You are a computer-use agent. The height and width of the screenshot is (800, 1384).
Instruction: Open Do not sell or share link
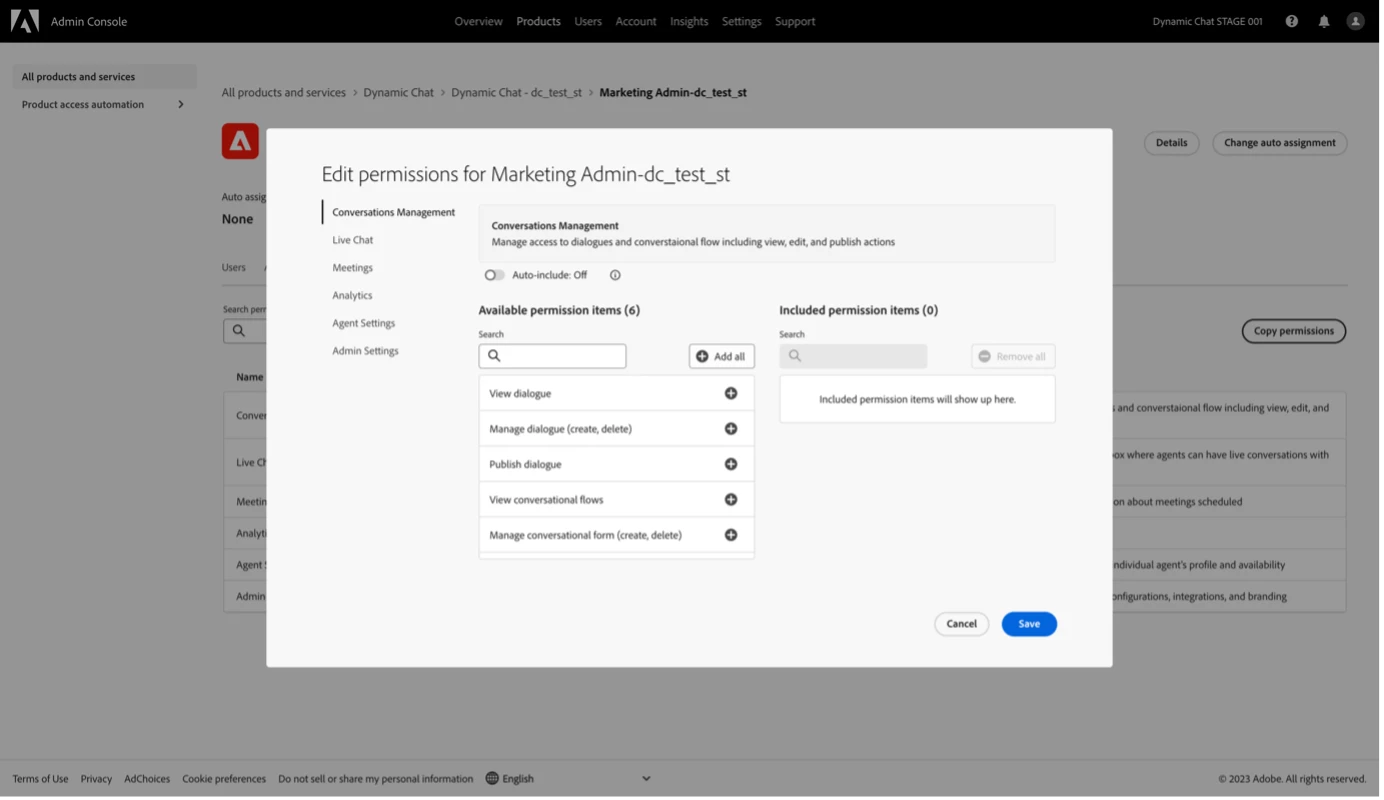(377, 781)
